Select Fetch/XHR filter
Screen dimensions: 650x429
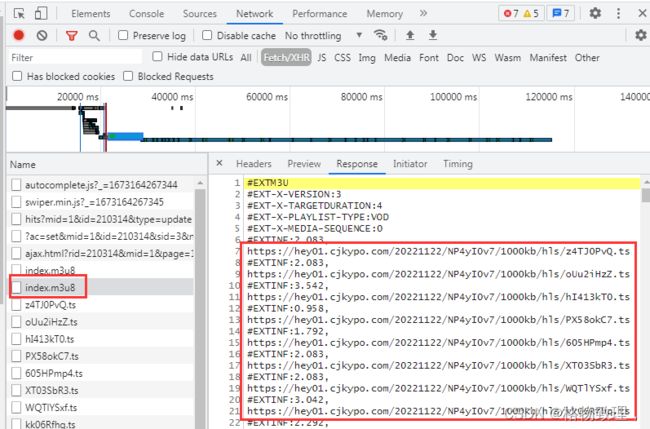point(286,58)
